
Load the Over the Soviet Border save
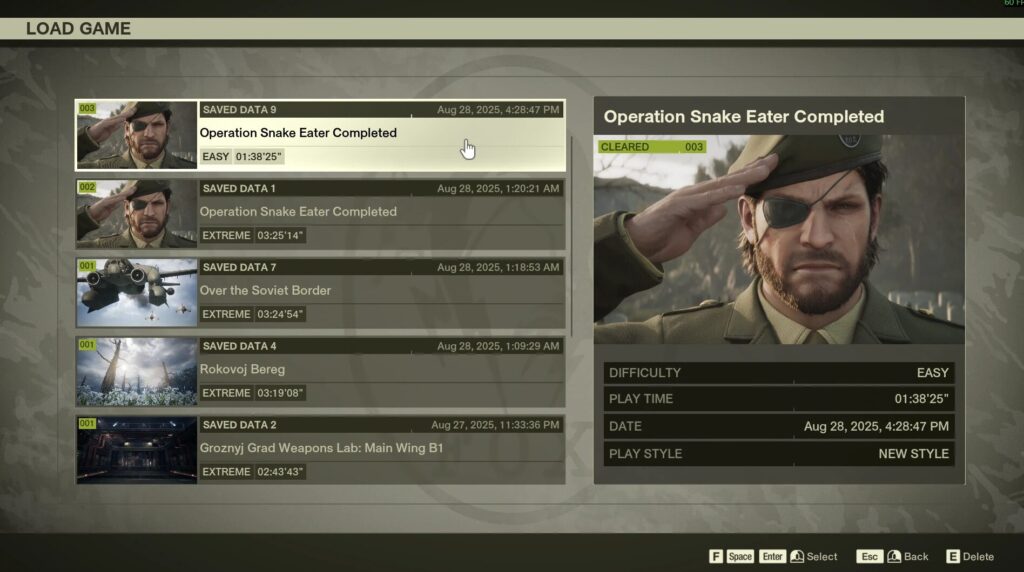pyautogui.click(x=380, y=291)
